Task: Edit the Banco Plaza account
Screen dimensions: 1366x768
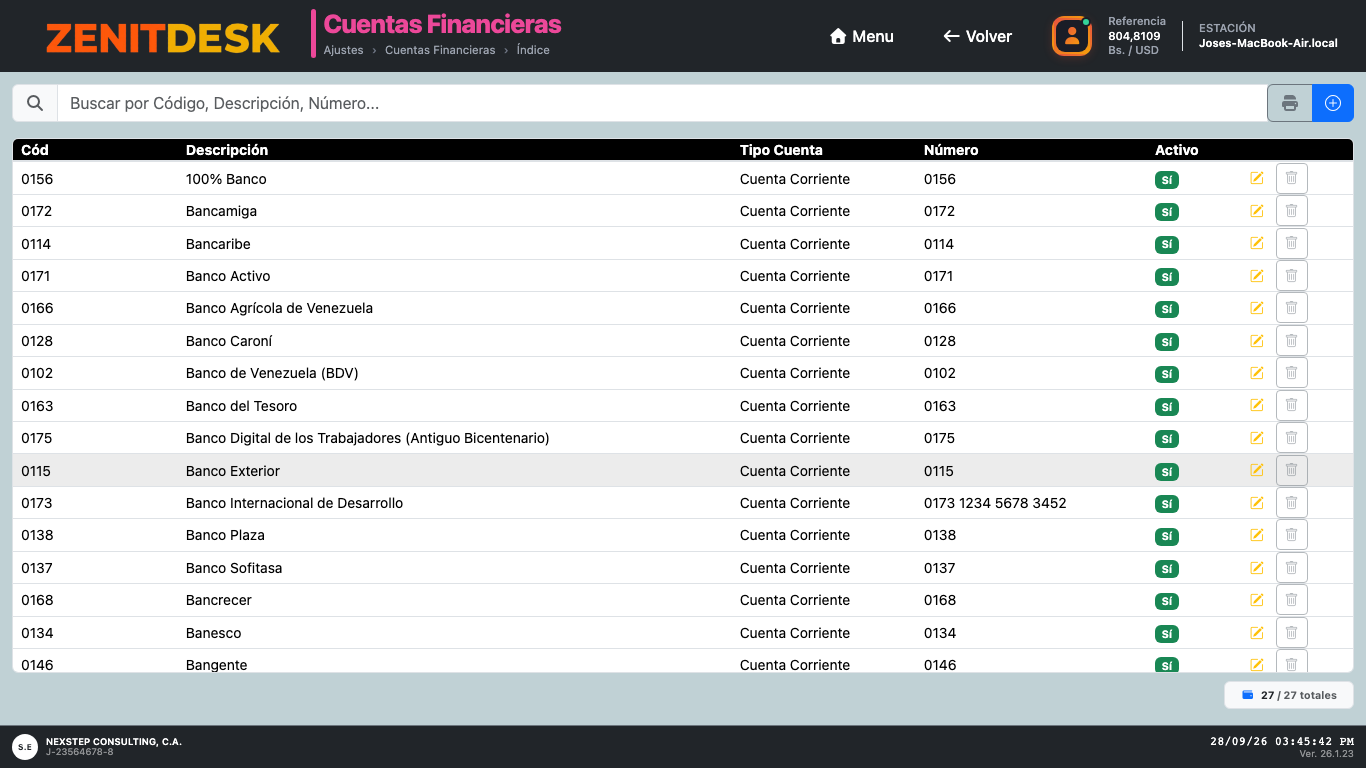Action: (x=1257, y=535)
